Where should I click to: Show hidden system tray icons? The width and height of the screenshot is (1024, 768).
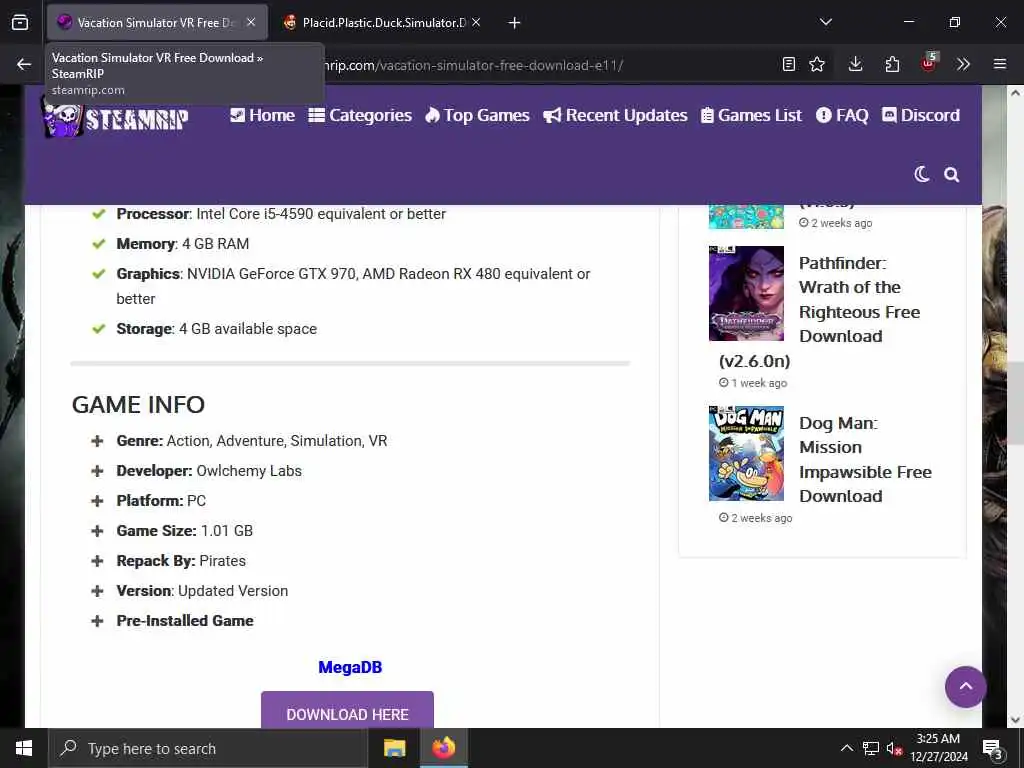click(846, 748)
